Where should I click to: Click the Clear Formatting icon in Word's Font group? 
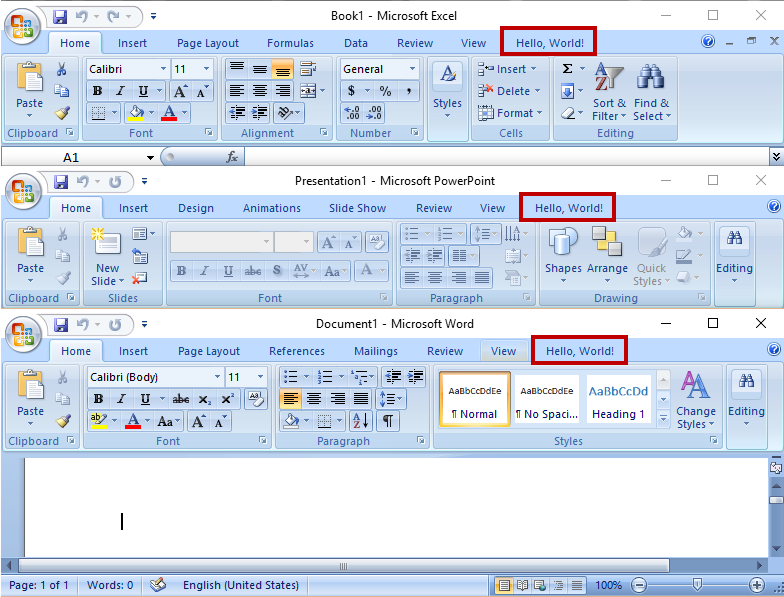pyautogui.click(x=256, y=399)
